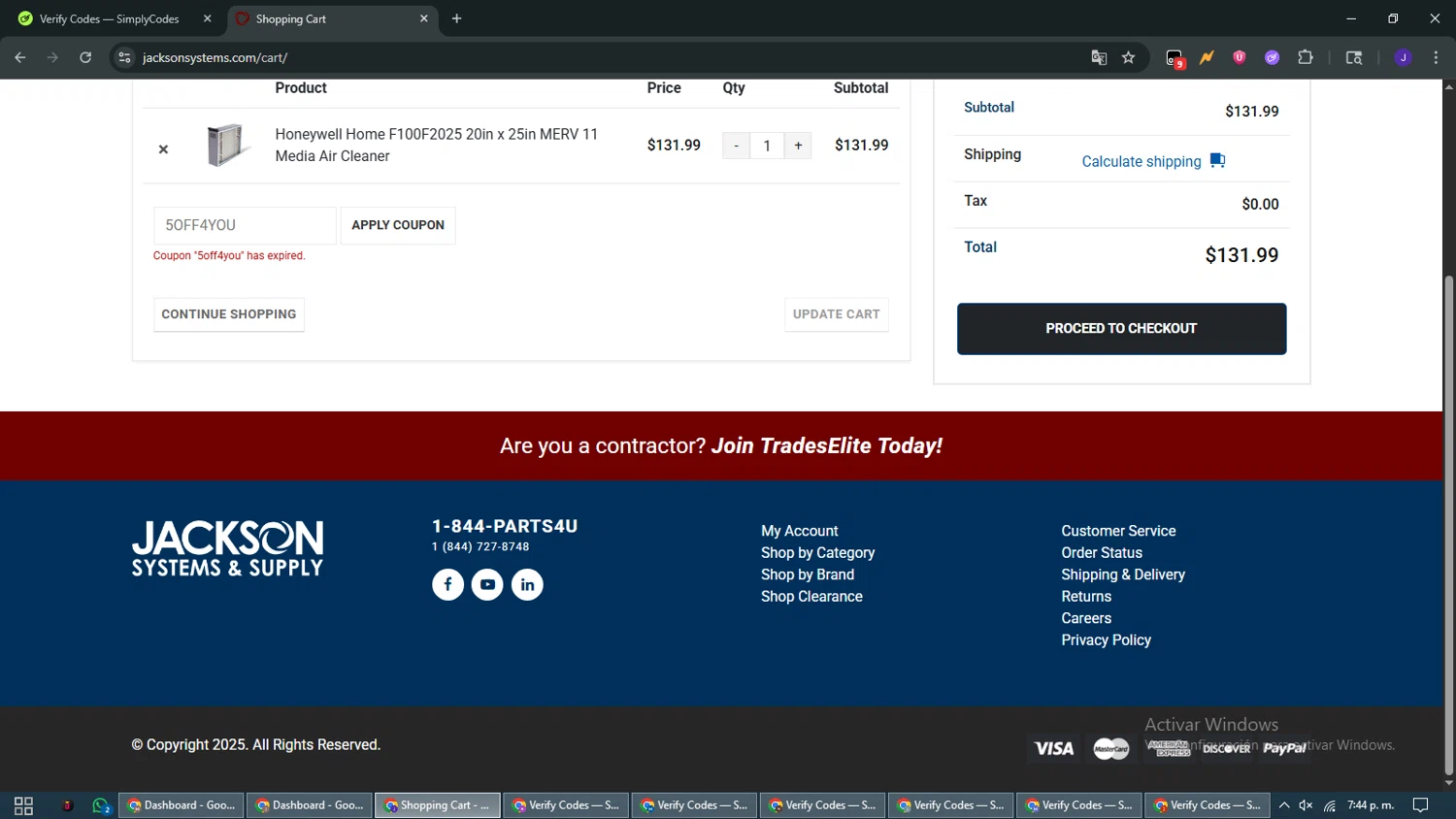The height and width of the screenshot is (819, 1456).
Task: Open the Honeywell Home F100F2025 product link
Action: [437, 146]
